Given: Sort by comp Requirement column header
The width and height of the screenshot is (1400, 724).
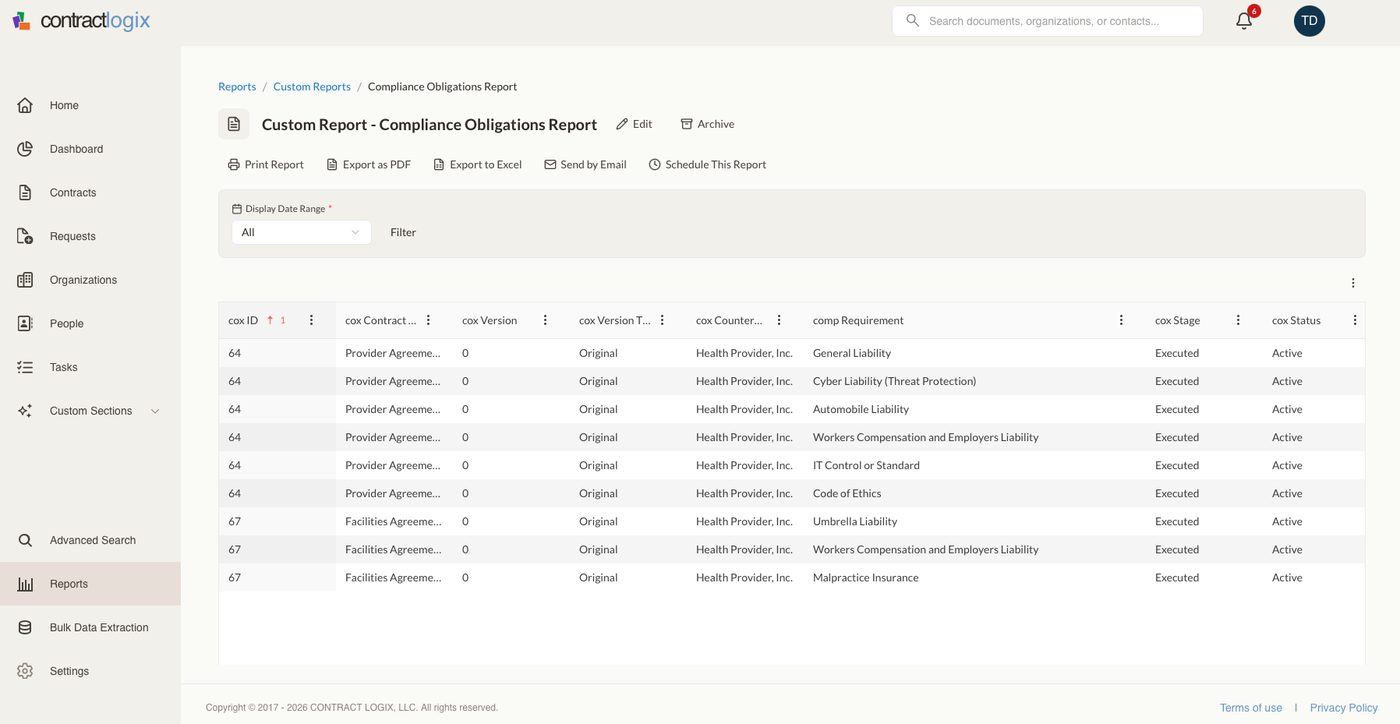Looking at the screenshot, I should [858, 320].
